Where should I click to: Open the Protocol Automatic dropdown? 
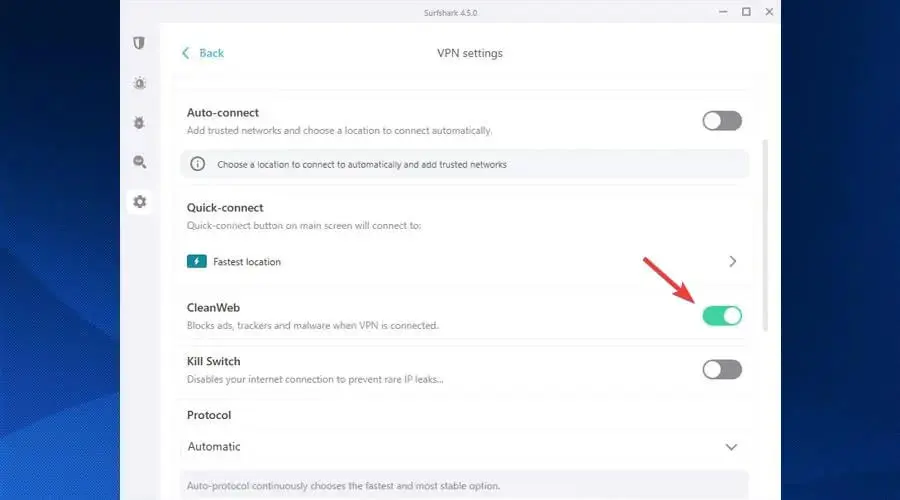click(463, 447)
